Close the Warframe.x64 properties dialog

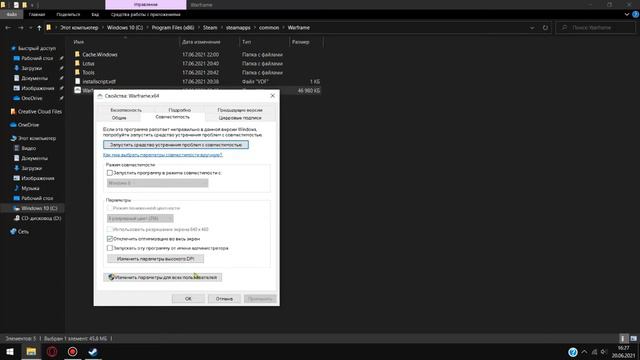[273, 96]
